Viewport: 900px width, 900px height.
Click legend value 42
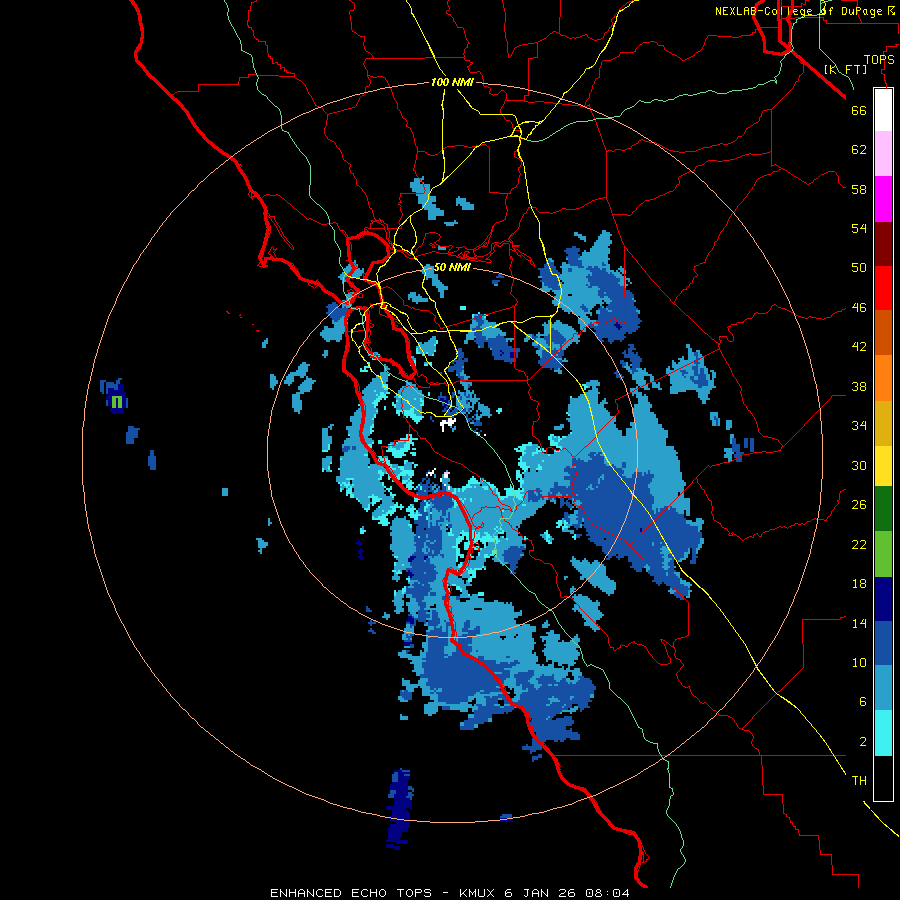[x=859, y=347]
